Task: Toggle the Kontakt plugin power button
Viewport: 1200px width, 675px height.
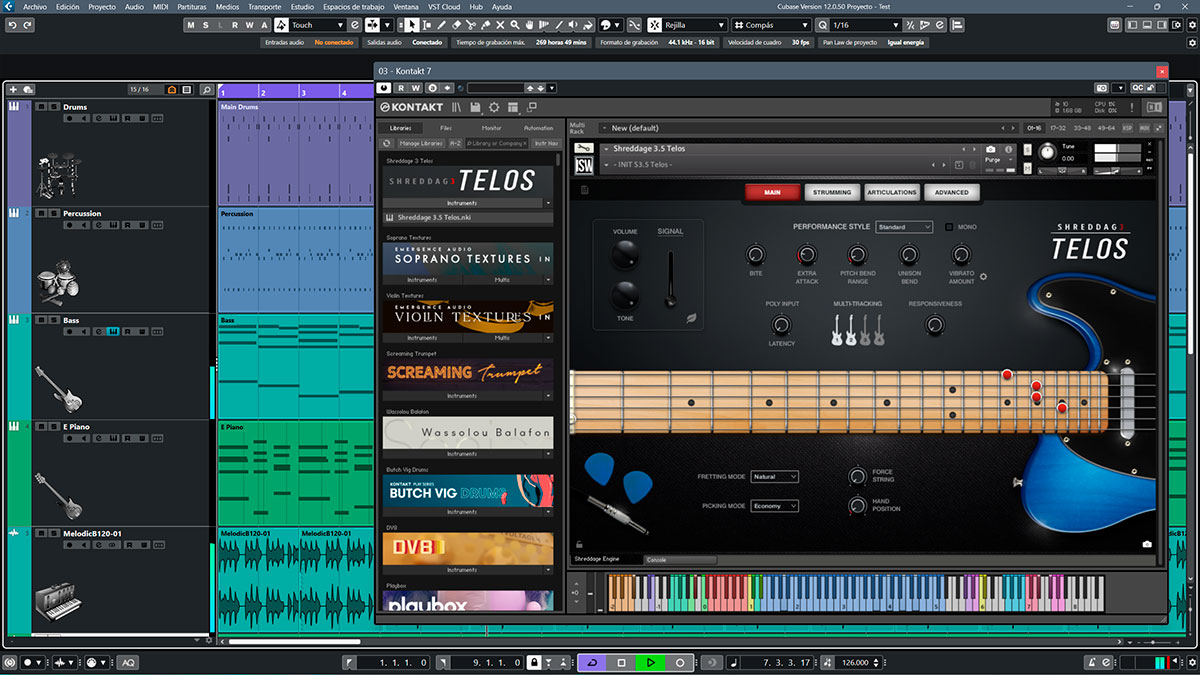Action: (x=383, y=88)
